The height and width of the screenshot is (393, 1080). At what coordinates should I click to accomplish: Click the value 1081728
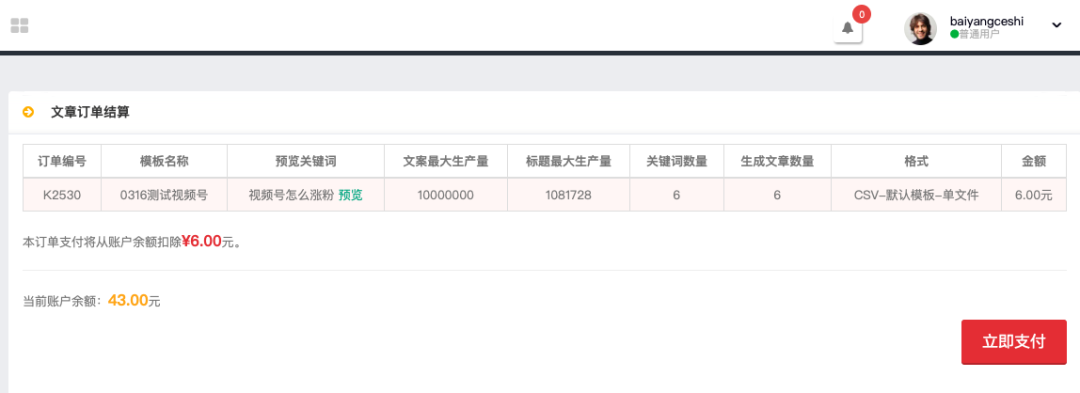click(568, 195)
